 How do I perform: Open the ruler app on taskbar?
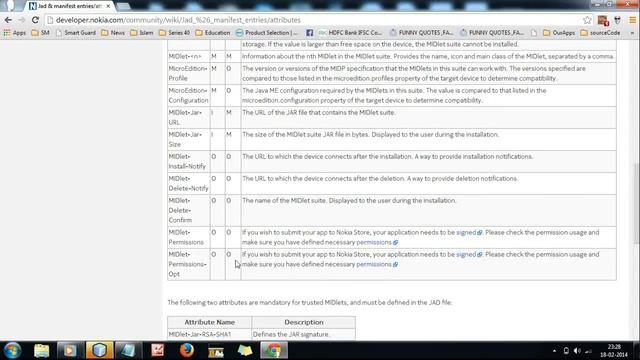point(216,351)
